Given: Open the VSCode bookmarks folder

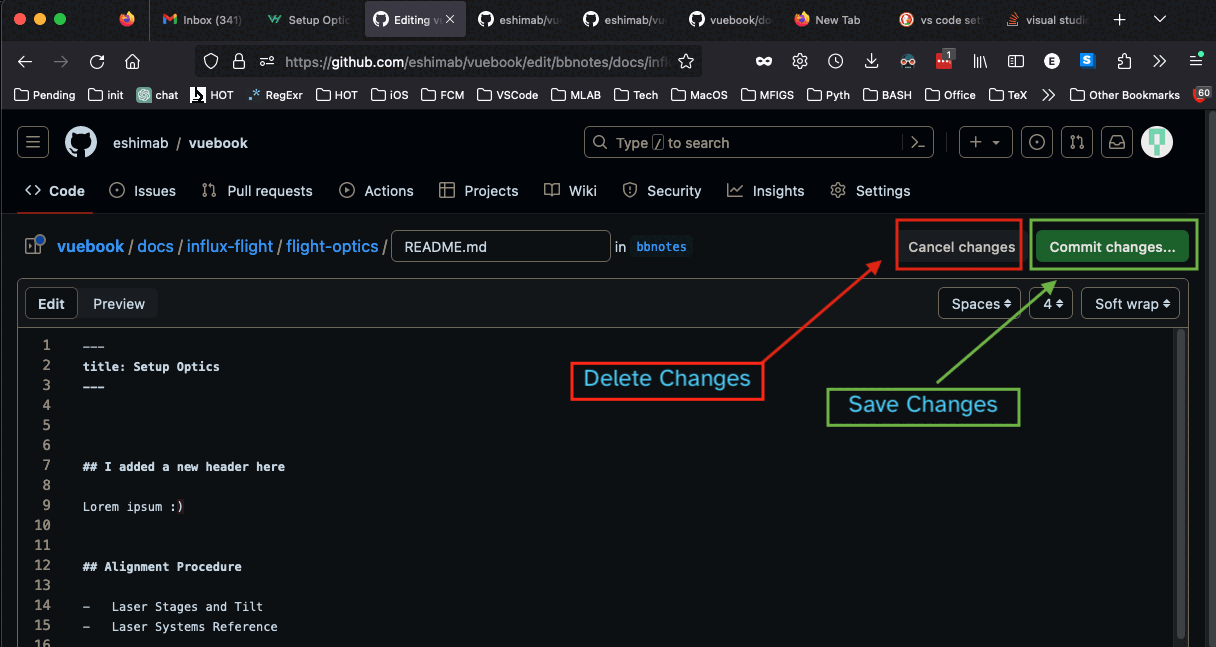Looking at the screenshot, I should click(510, 95).
